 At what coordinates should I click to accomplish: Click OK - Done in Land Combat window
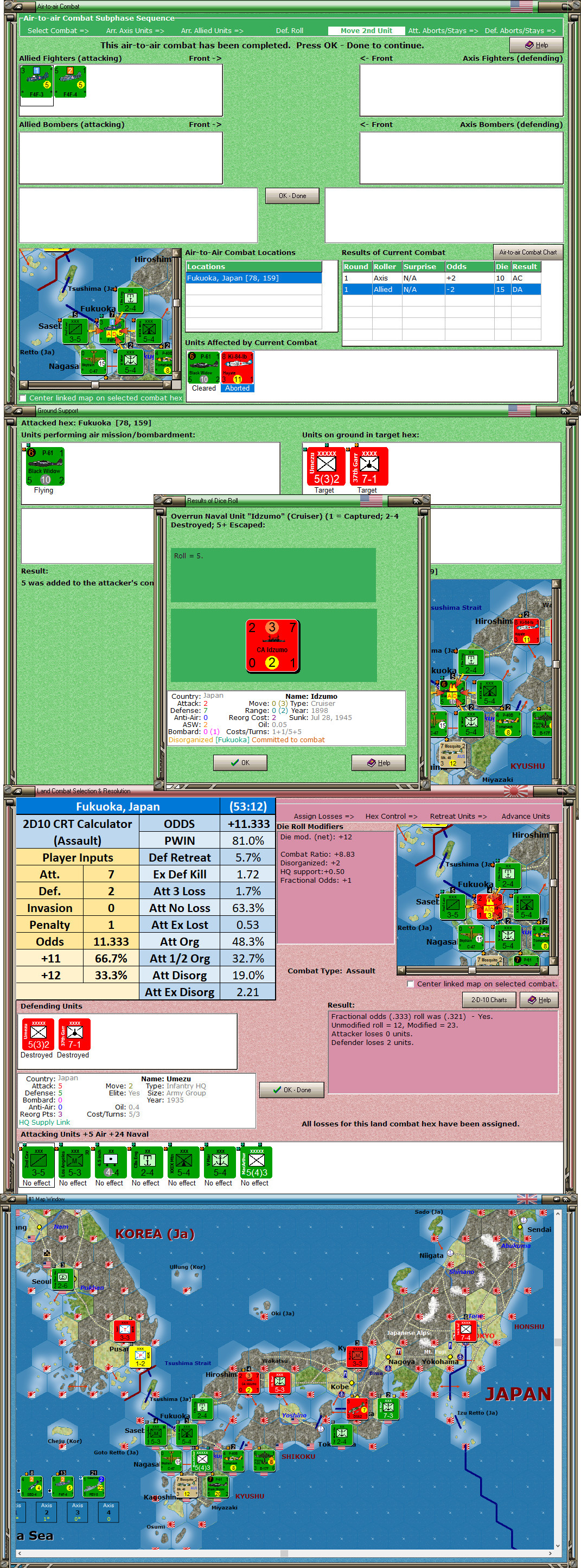click(x=291, y=1089)
